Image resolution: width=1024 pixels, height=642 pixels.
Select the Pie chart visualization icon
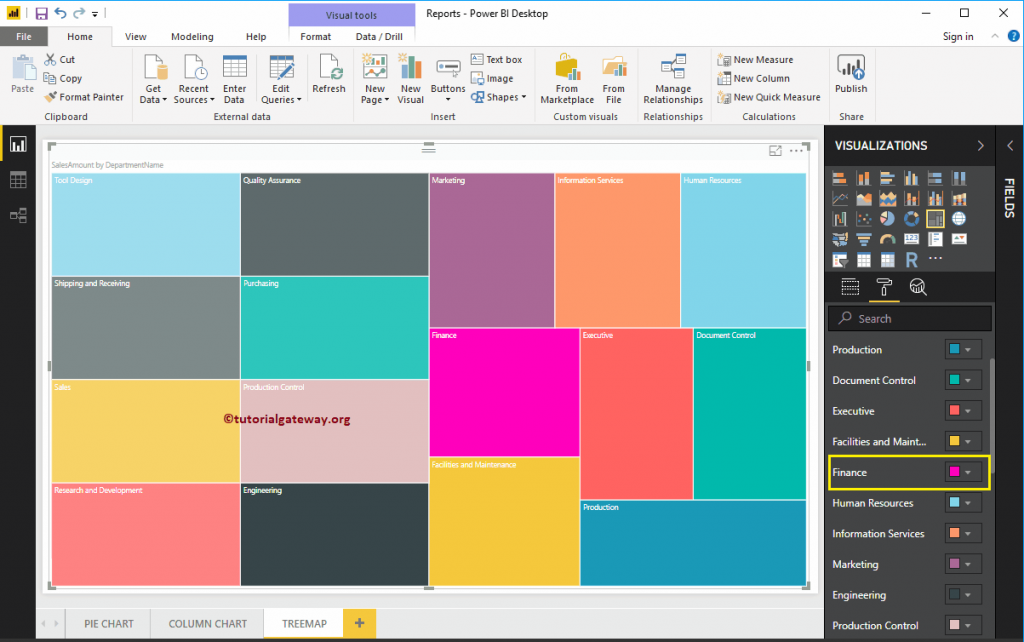887,218
